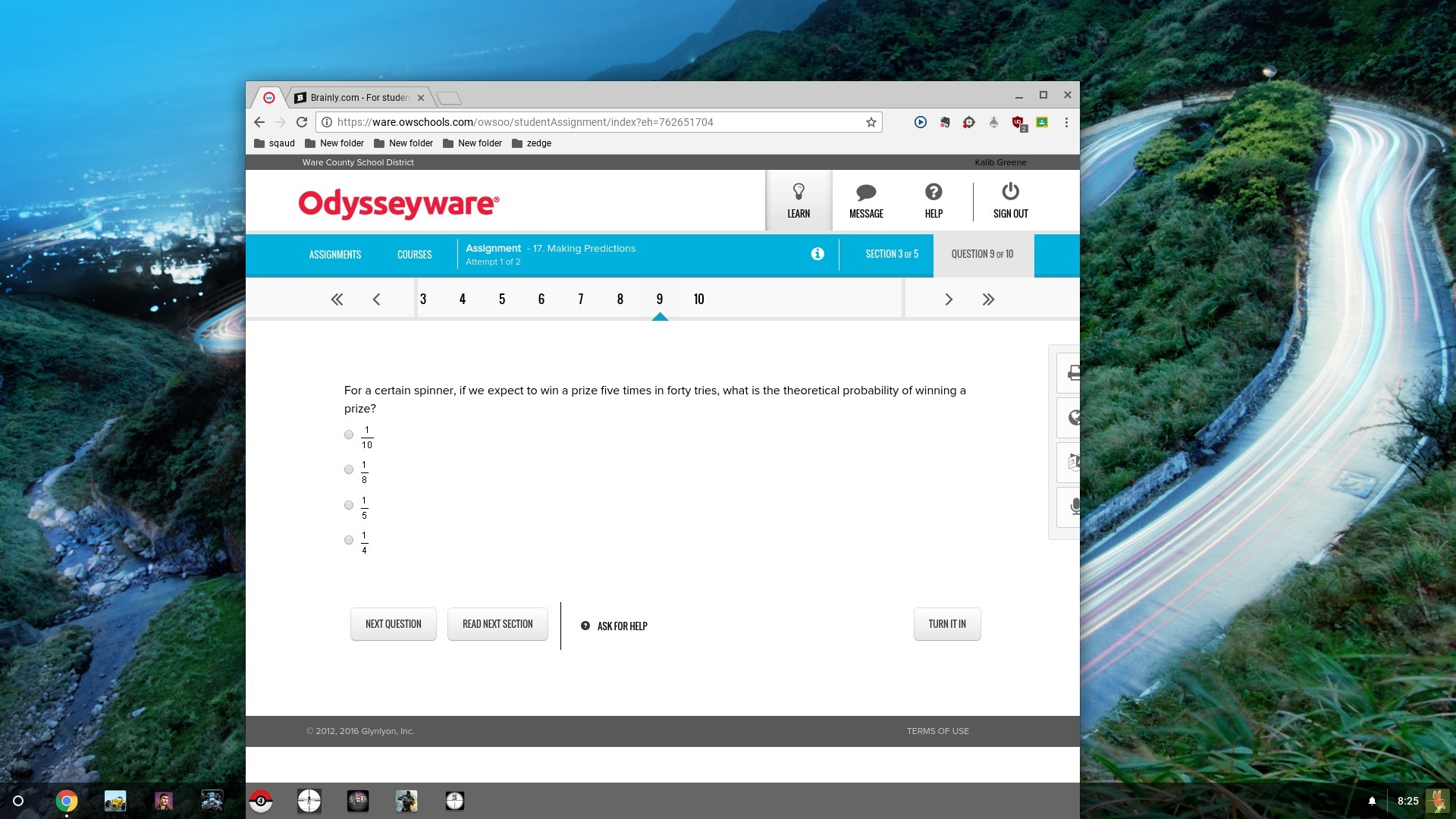Click the assignment info icon

tap(817, 254)
